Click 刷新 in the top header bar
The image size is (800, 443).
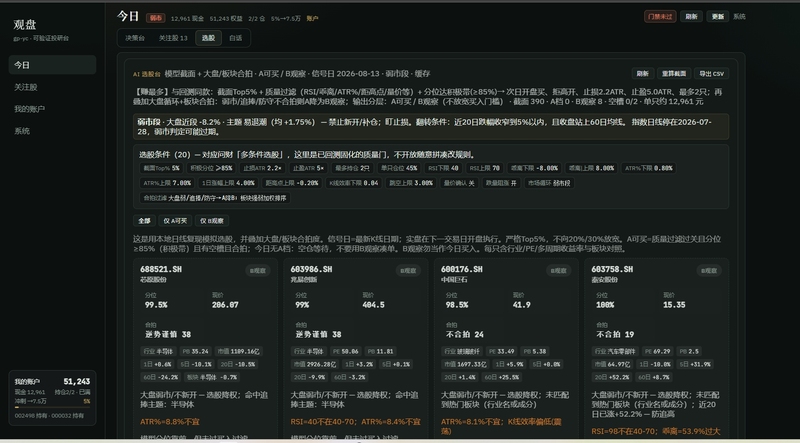click(691, 16)
